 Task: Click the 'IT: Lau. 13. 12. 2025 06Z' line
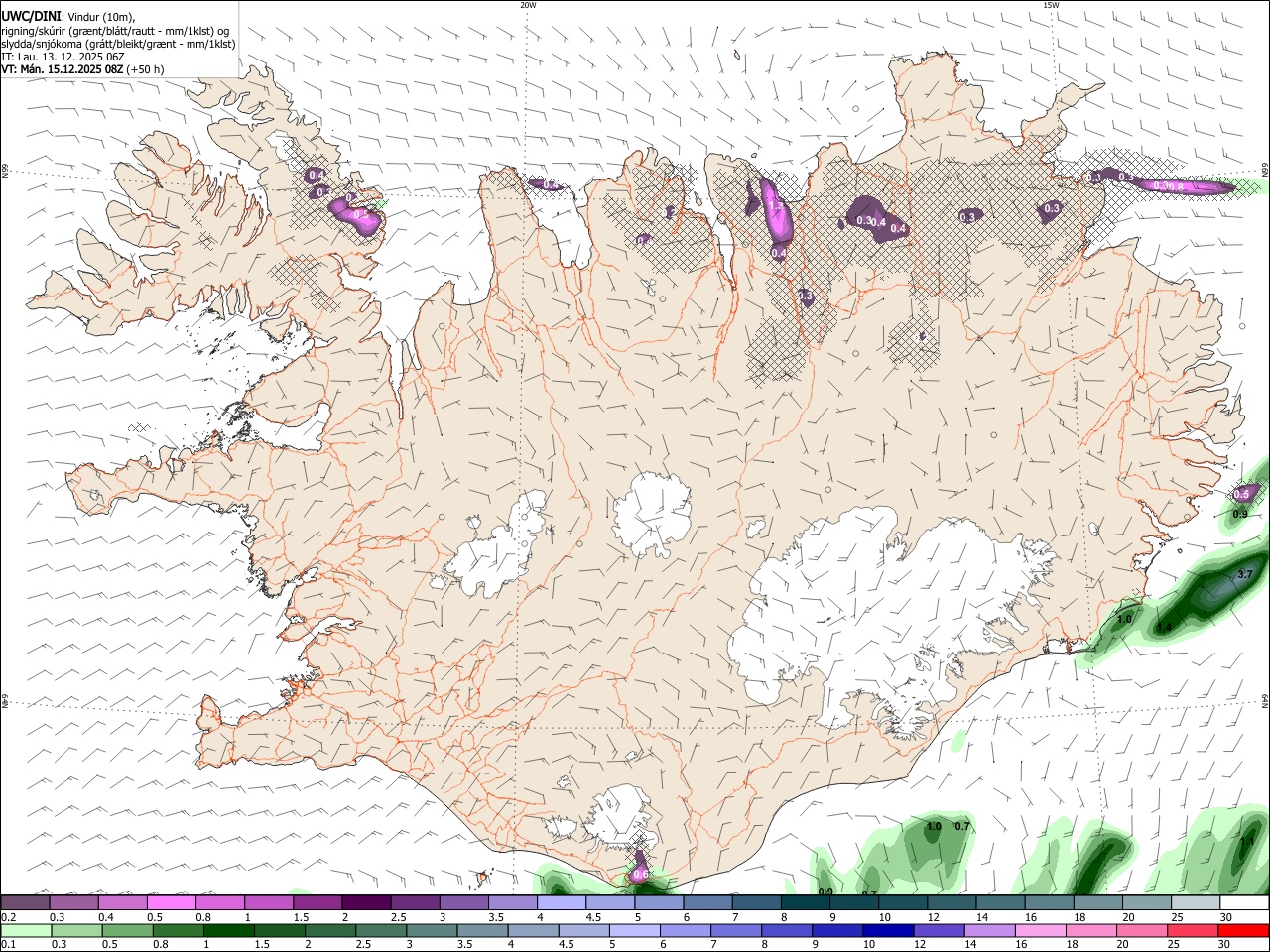62,57
